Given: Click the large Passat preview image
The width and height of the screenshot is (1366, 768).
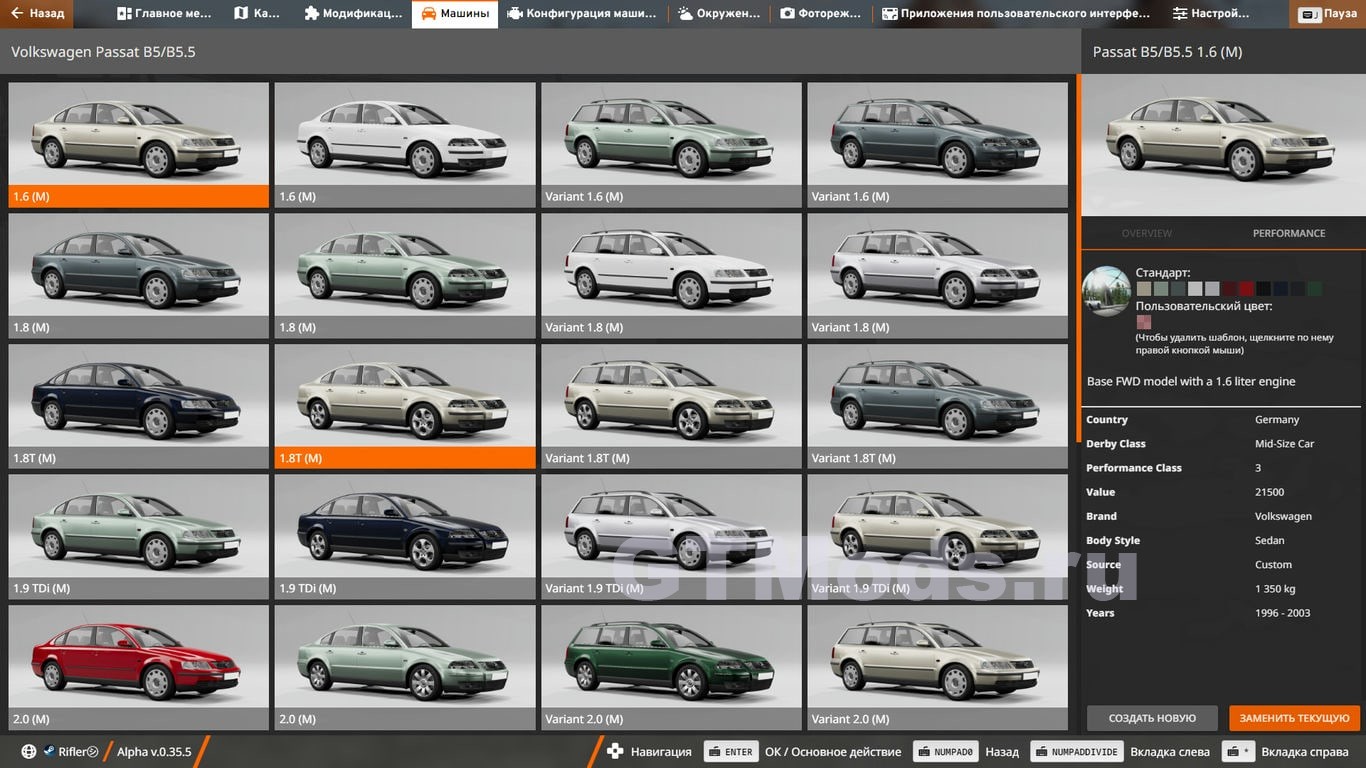Looking at the screenshot, I should [1223, 145].
